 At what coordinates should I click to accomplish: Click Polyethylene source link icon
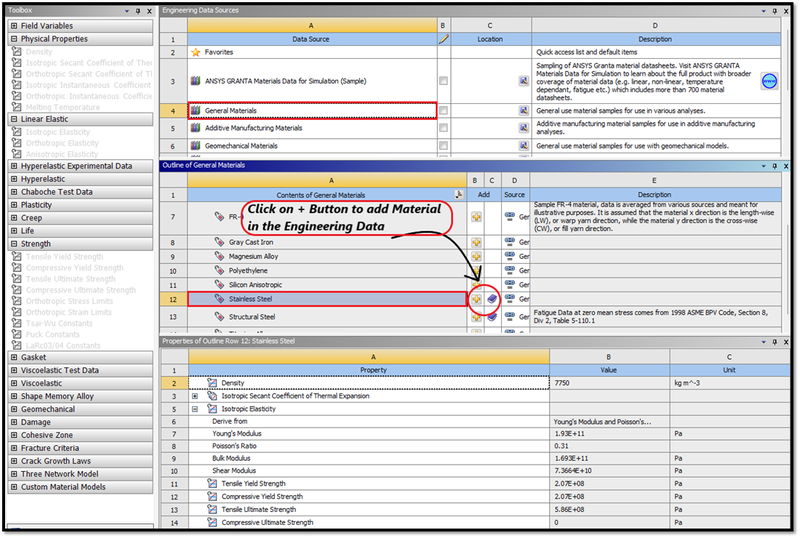pos(509,271)
